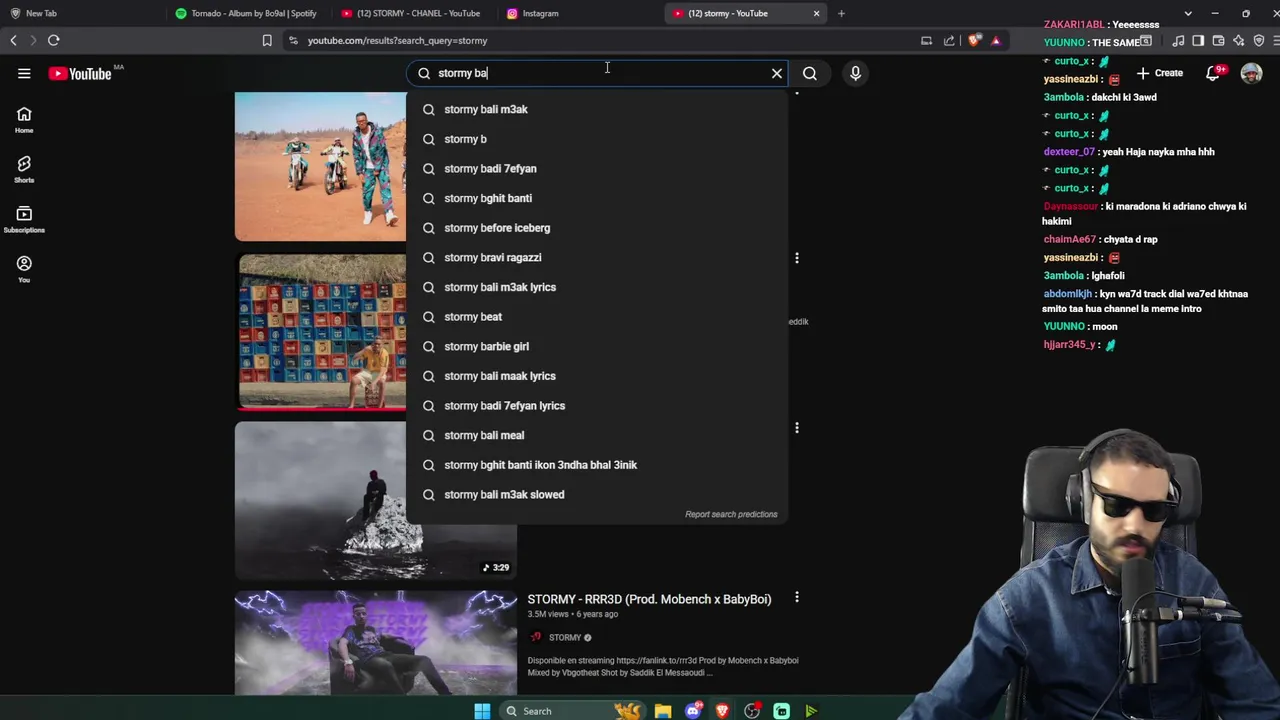Open the motocross riders video thumbnail
1280x720 pixels.
(320, 167)
